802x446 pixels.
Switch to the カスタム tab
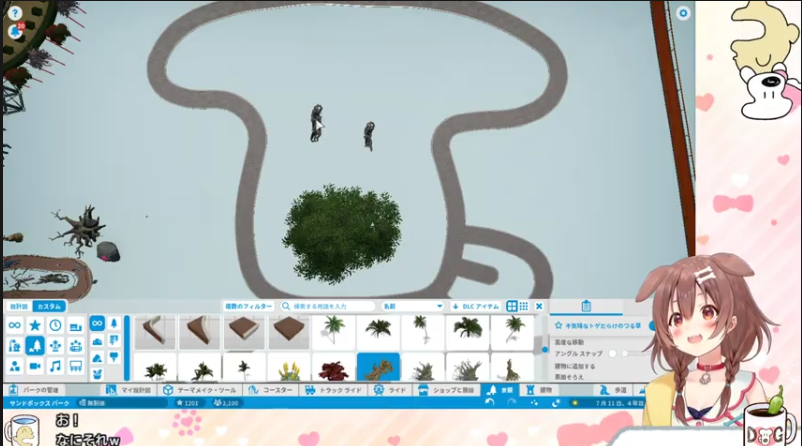pos(49,306)
